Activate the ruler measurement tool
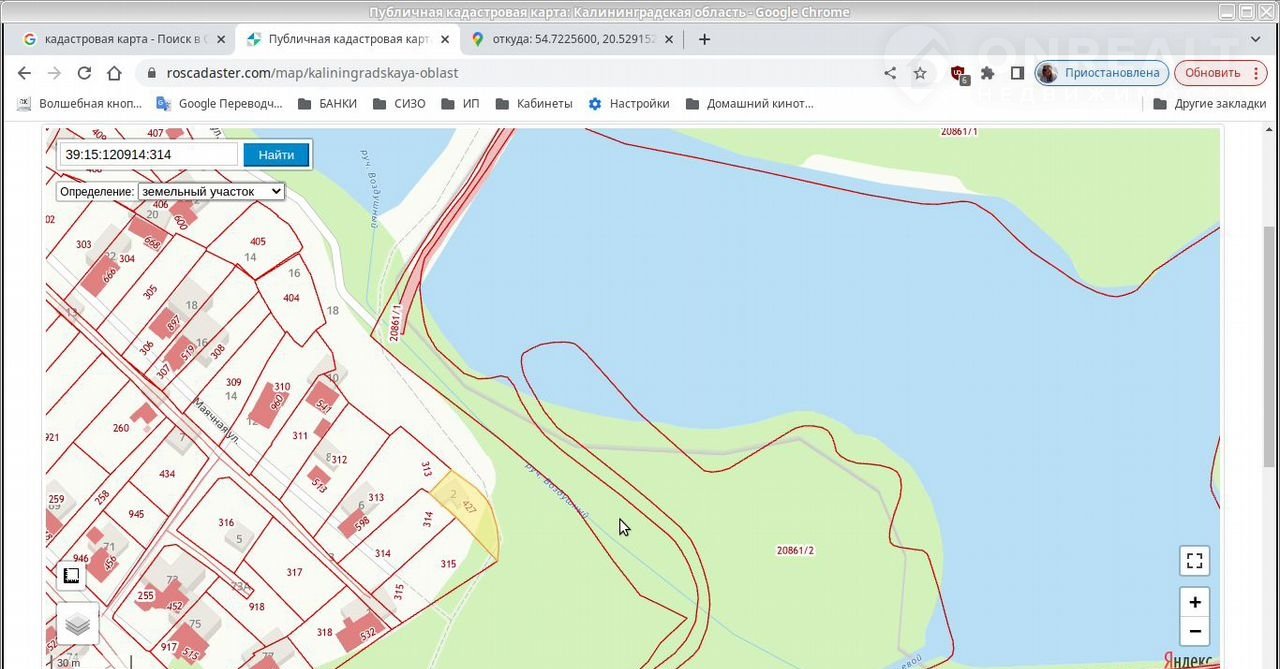 tap(71, 575)
